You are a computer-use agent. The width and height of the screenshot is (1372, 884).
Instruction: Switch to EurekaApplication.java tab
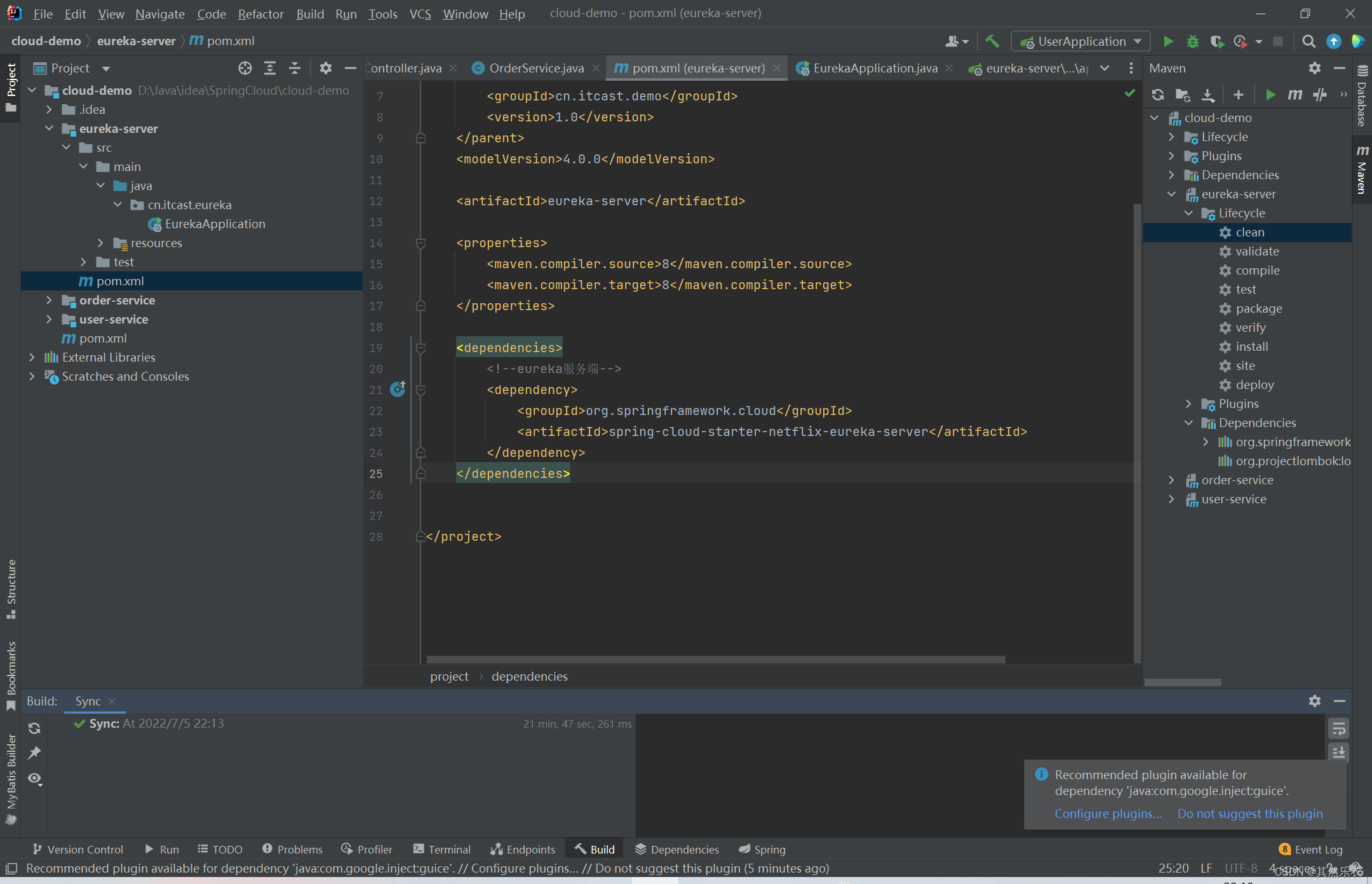coord(875,68)
